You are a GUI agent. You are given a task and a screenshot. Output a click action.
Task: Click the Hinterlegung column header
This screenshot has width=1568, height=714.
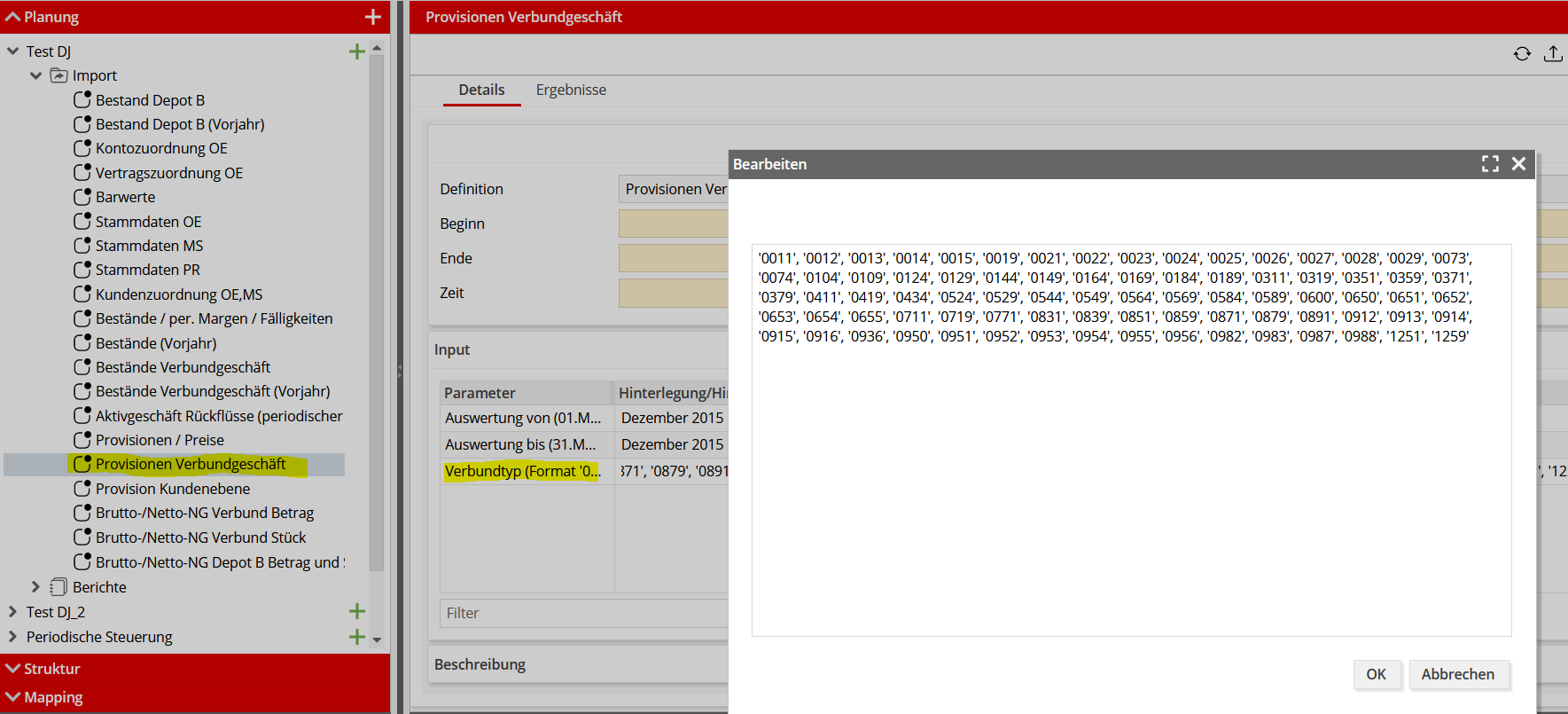coord(673,393)
